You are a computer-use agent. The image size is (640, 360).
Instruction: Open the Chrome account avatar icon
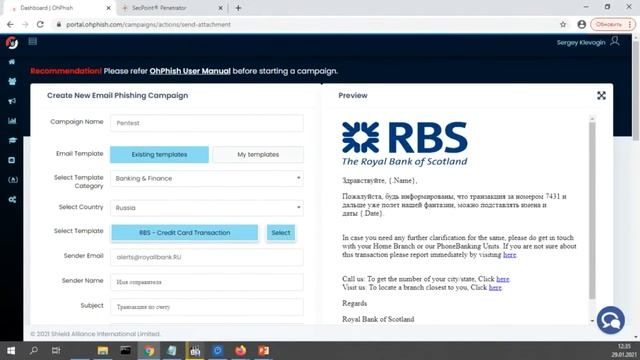pyautogui.click(x=582, y=24)
